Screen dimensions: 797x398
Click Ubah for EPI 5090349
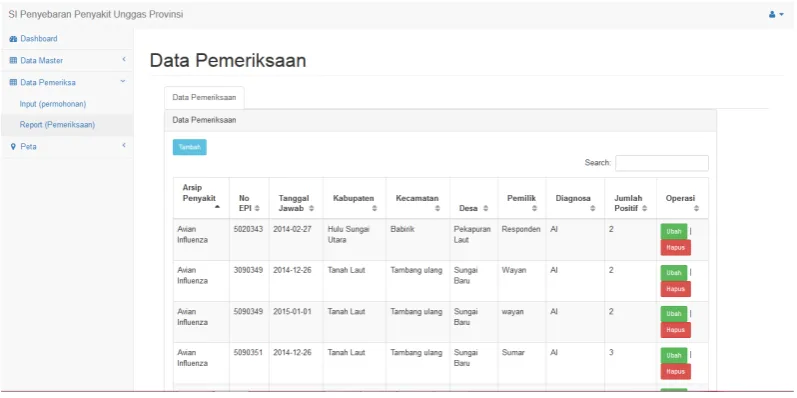coord(674,314)
